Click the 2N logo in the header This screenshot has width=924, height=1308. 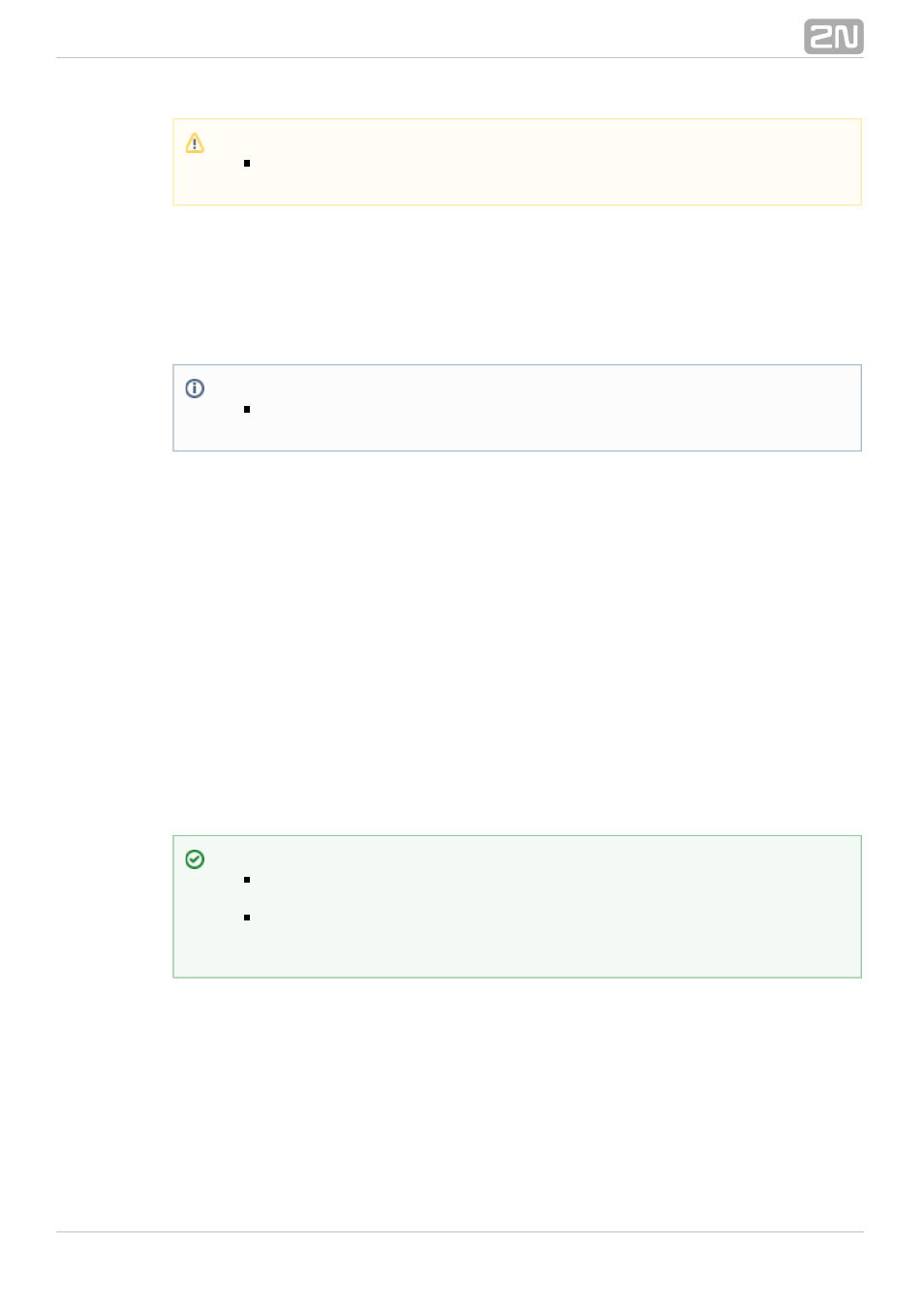(833, 37)
